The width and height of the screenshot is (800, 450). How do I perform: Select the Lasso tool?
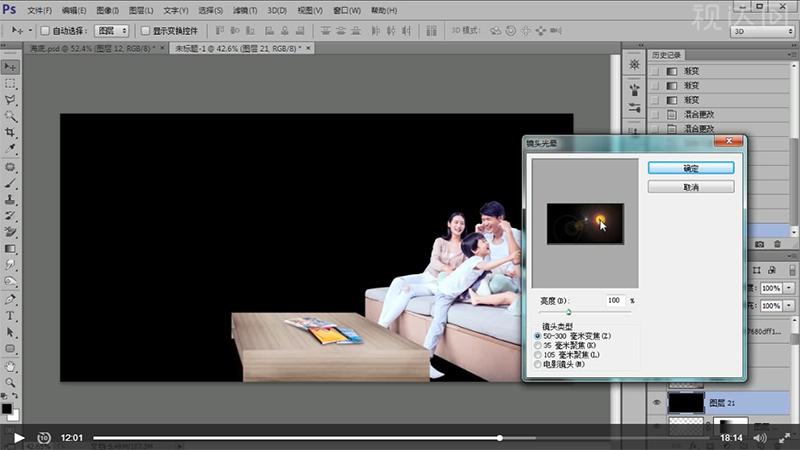(x=10, y=100)
